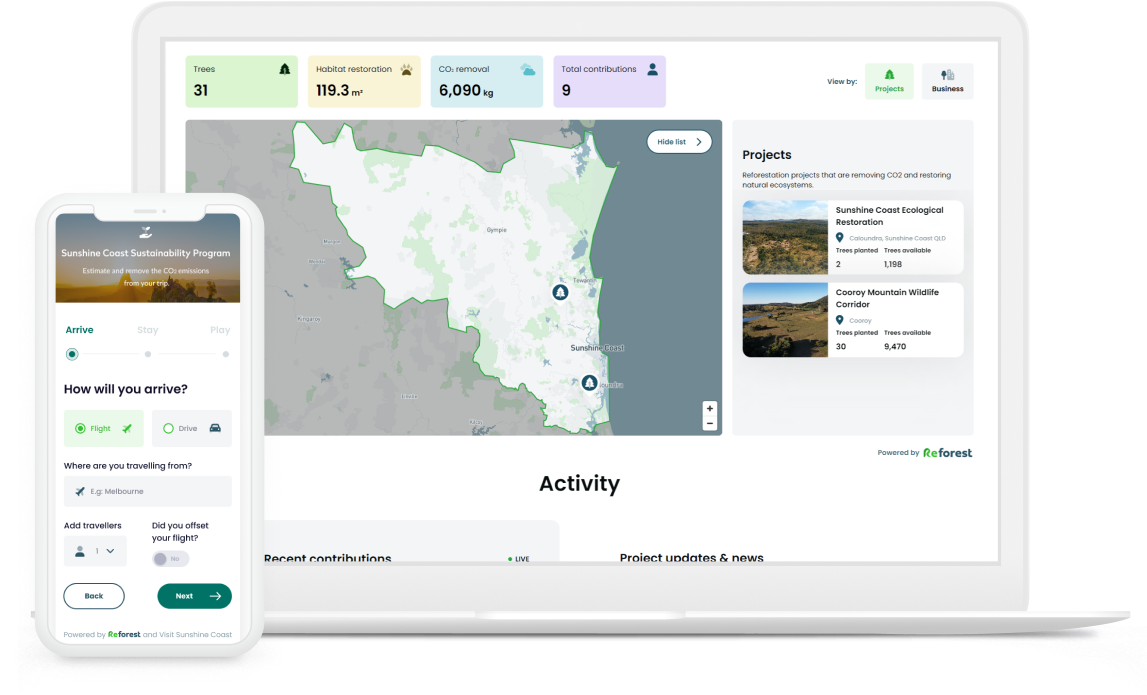
Task: Click the cloud icon in CO₂ removal card
Action: (x=528, y=70)
